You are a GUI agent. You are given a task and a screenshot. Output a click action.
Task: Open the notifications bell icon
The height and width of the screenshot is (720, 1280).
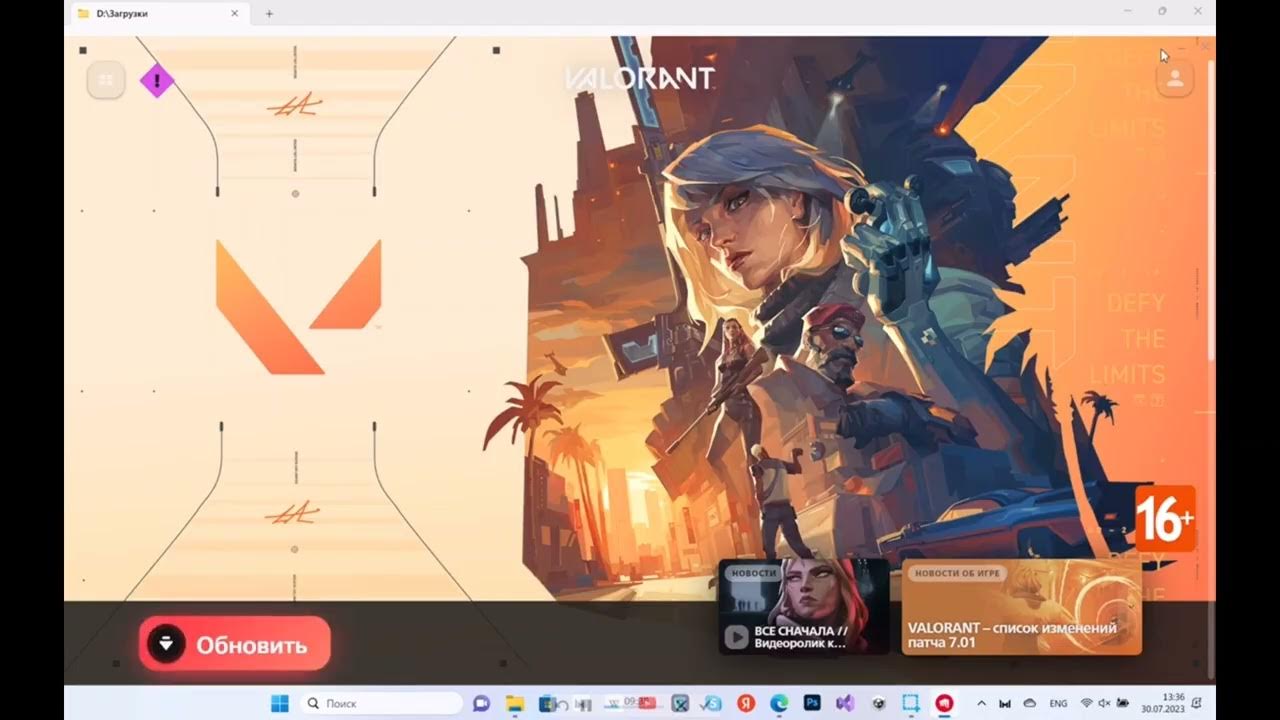1197,703
